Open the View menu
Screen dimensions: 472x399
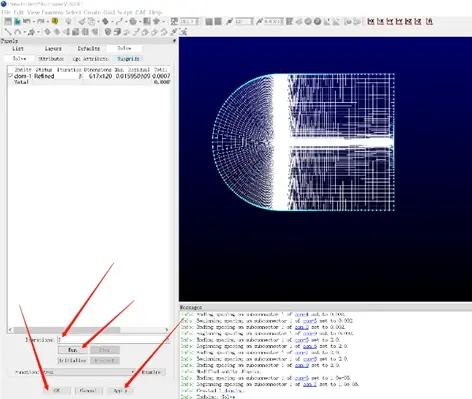tap(33, 12)
